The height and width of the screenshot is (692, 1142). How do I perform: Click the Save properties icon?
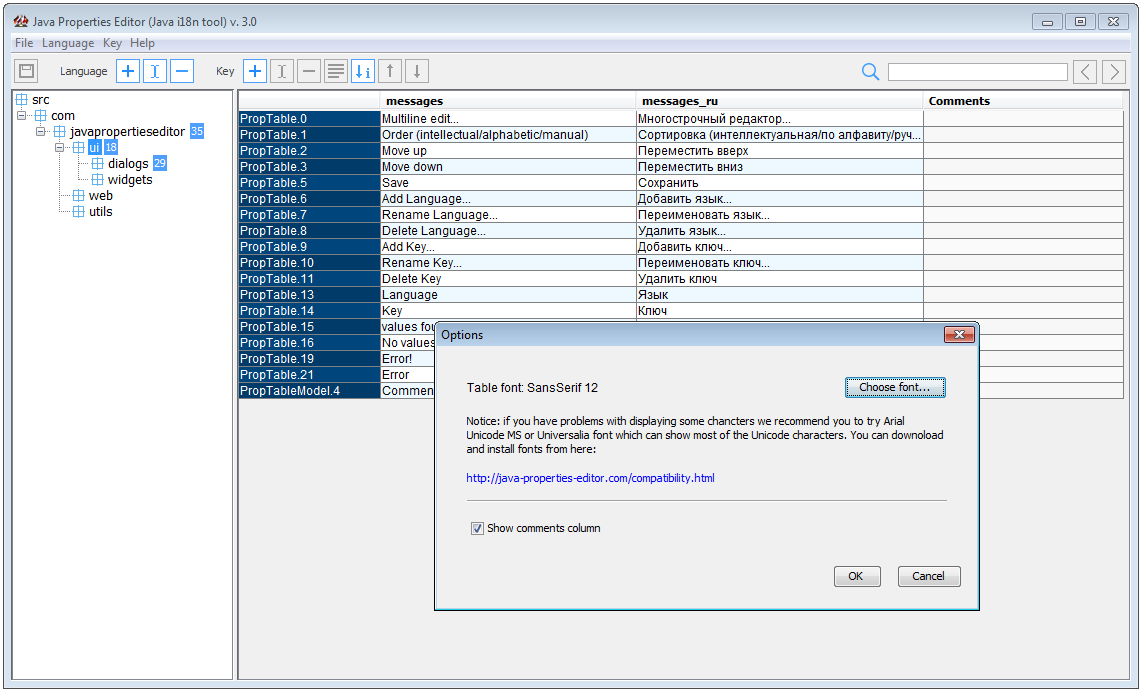click(x=26, y=71)
